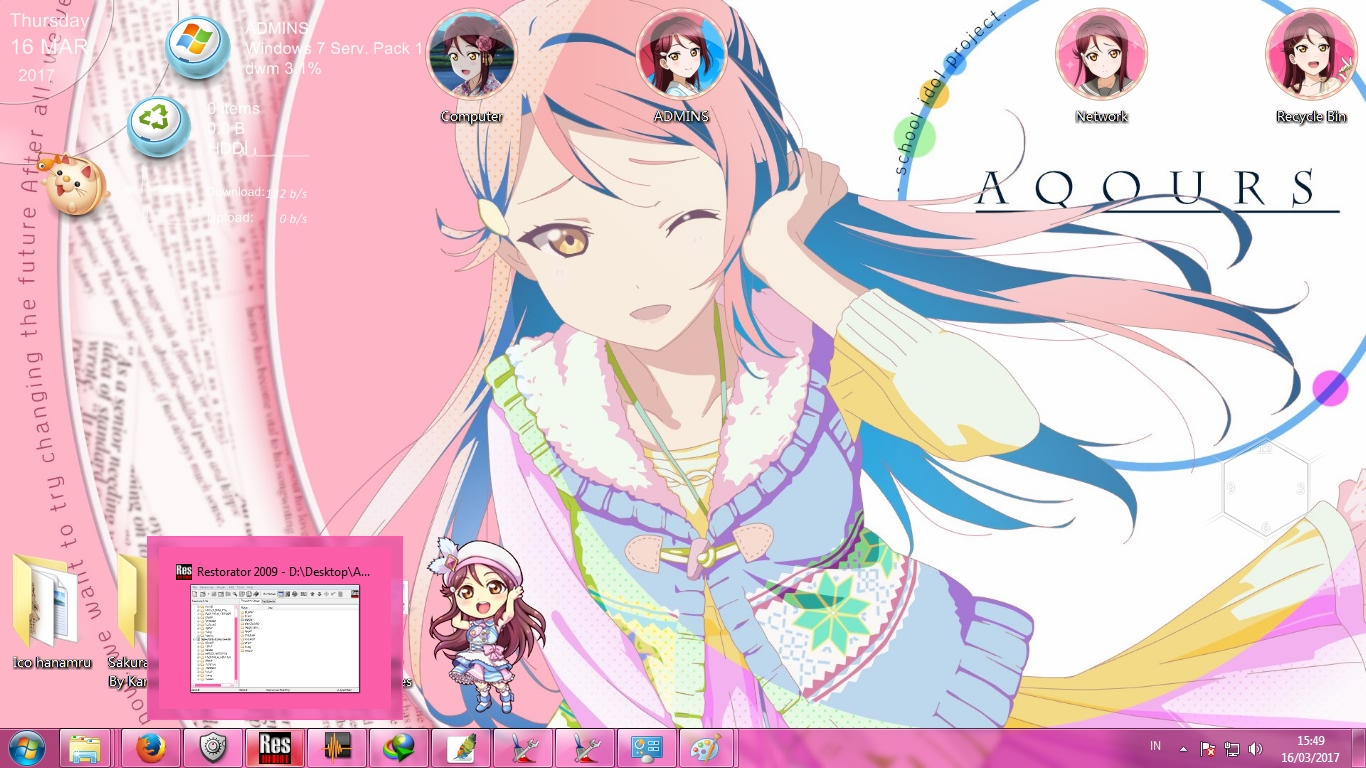Viewport: 1366px width, 768px height.
Task: Click the IN input language indicator
Action: 1155,747
